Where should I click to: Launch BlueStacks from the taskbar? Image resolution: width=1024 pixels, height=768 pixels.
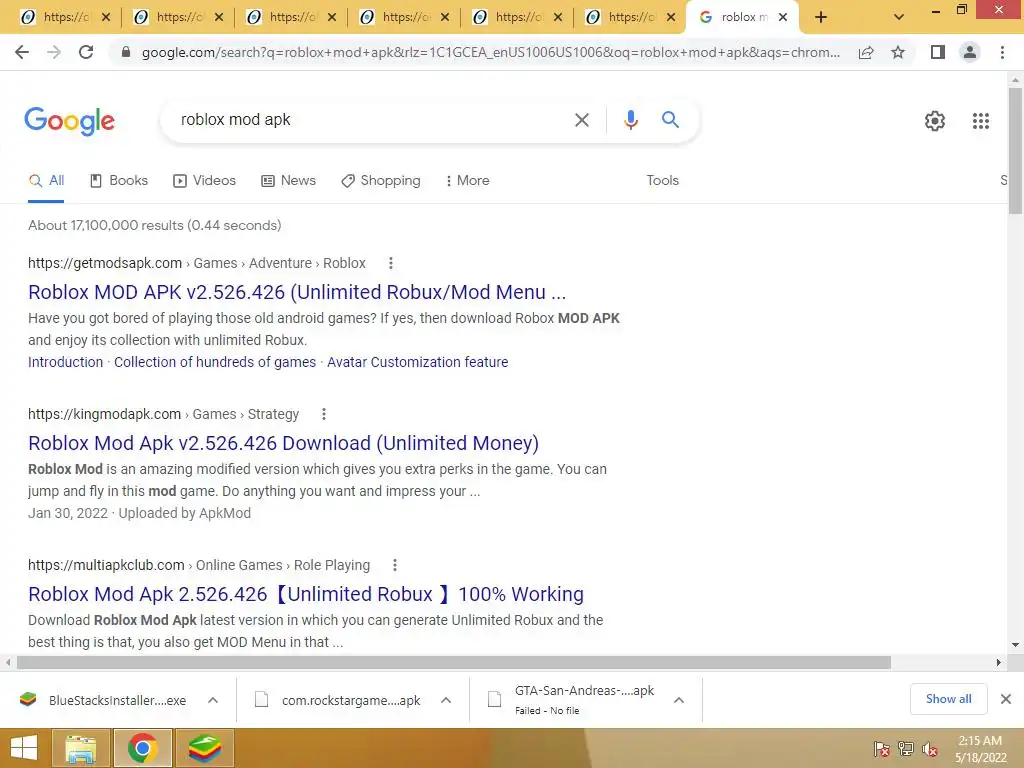(x=204, y=748)
